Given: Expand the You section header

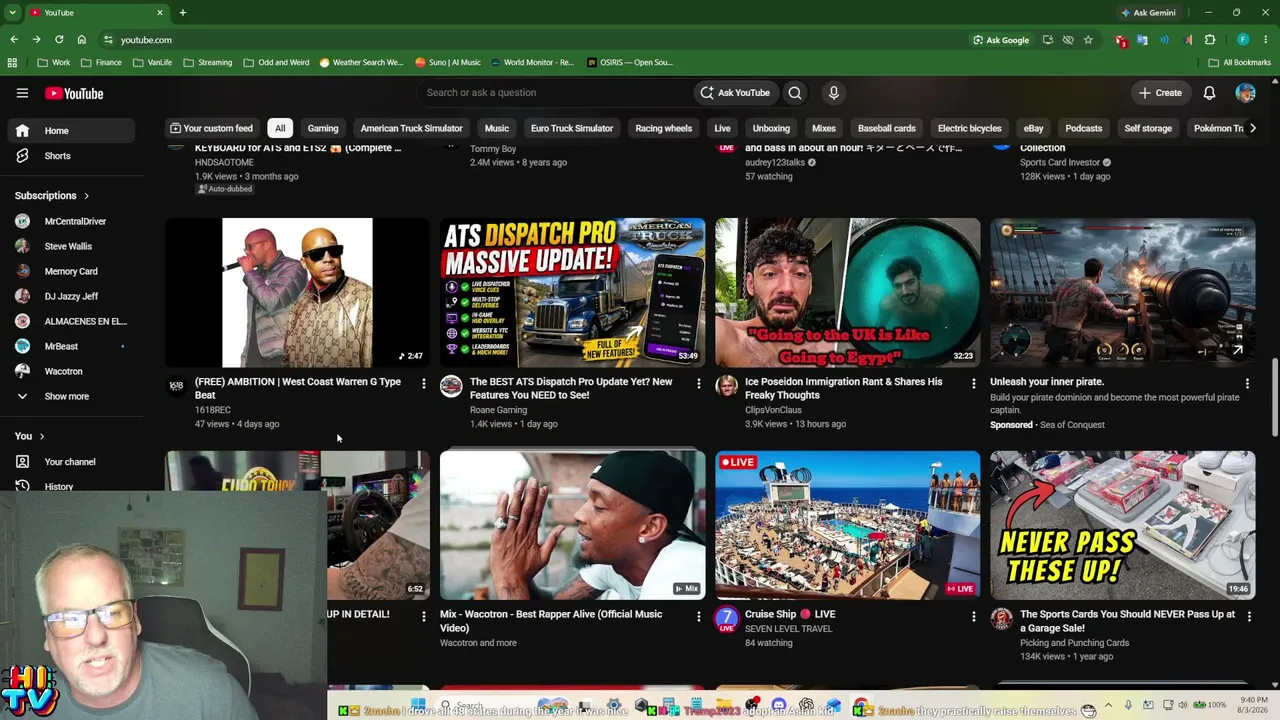Looking at the screenshot, I should click(x=30, y=436).
